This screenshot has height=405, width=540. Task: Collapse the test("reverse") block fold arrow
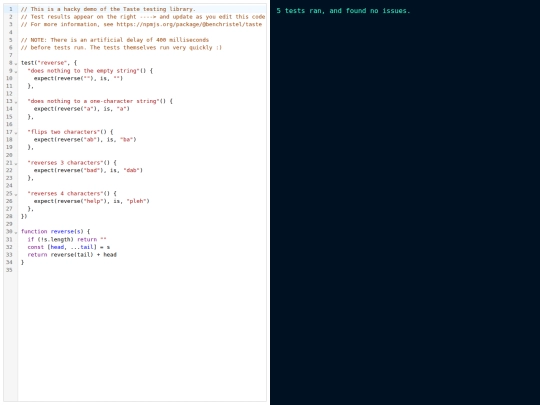pyautogui.click(x=16, y=63)
